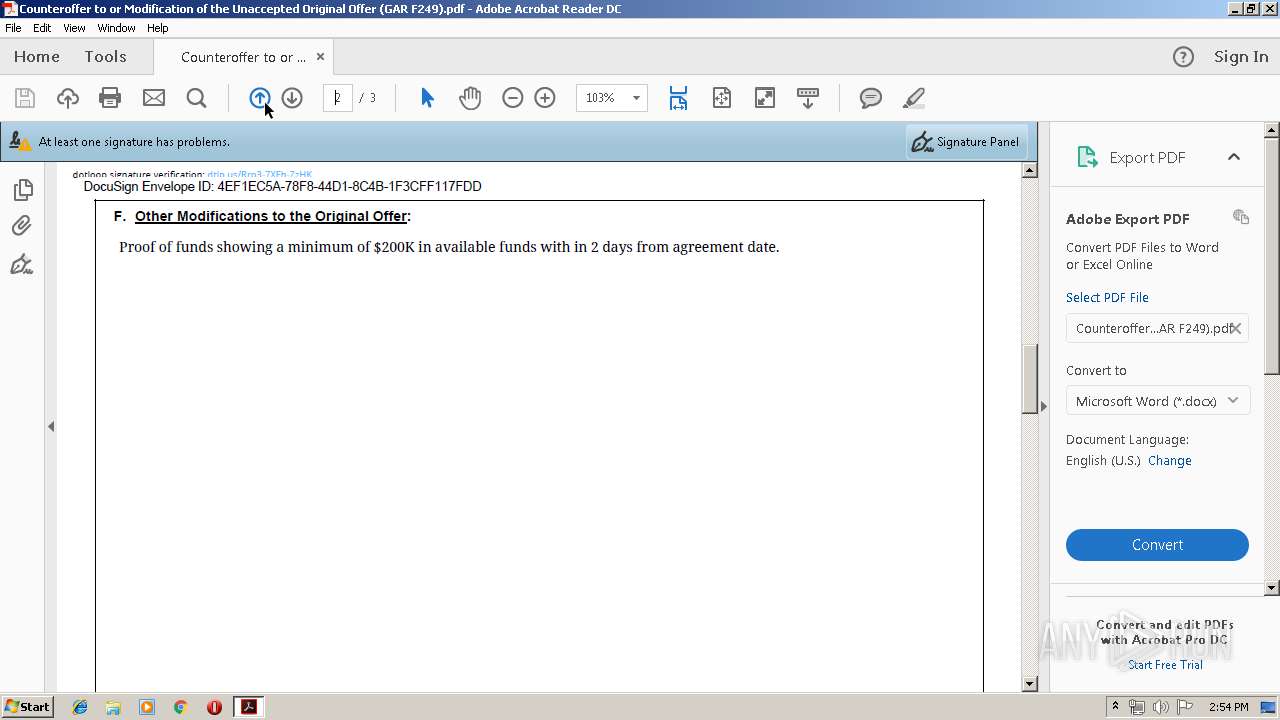Switch to the Home tab
This screenshot has height=720, width=1280.
point(37,57)
